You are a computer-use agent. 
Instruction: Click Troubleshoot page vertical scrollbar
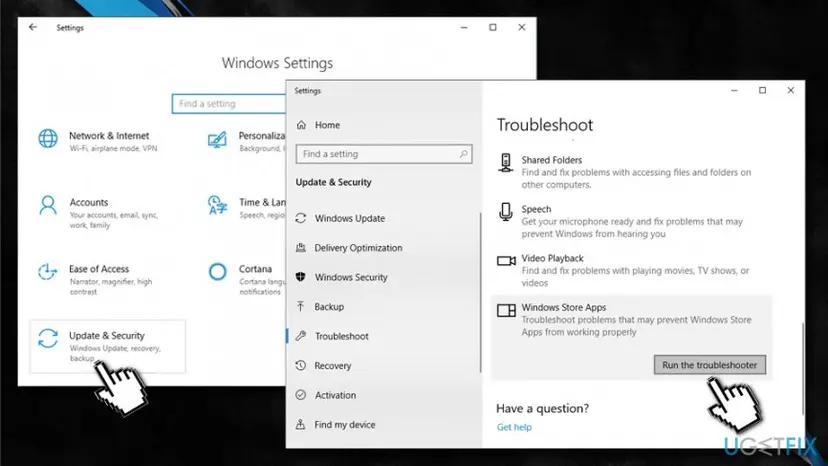[x=802, y=368]
